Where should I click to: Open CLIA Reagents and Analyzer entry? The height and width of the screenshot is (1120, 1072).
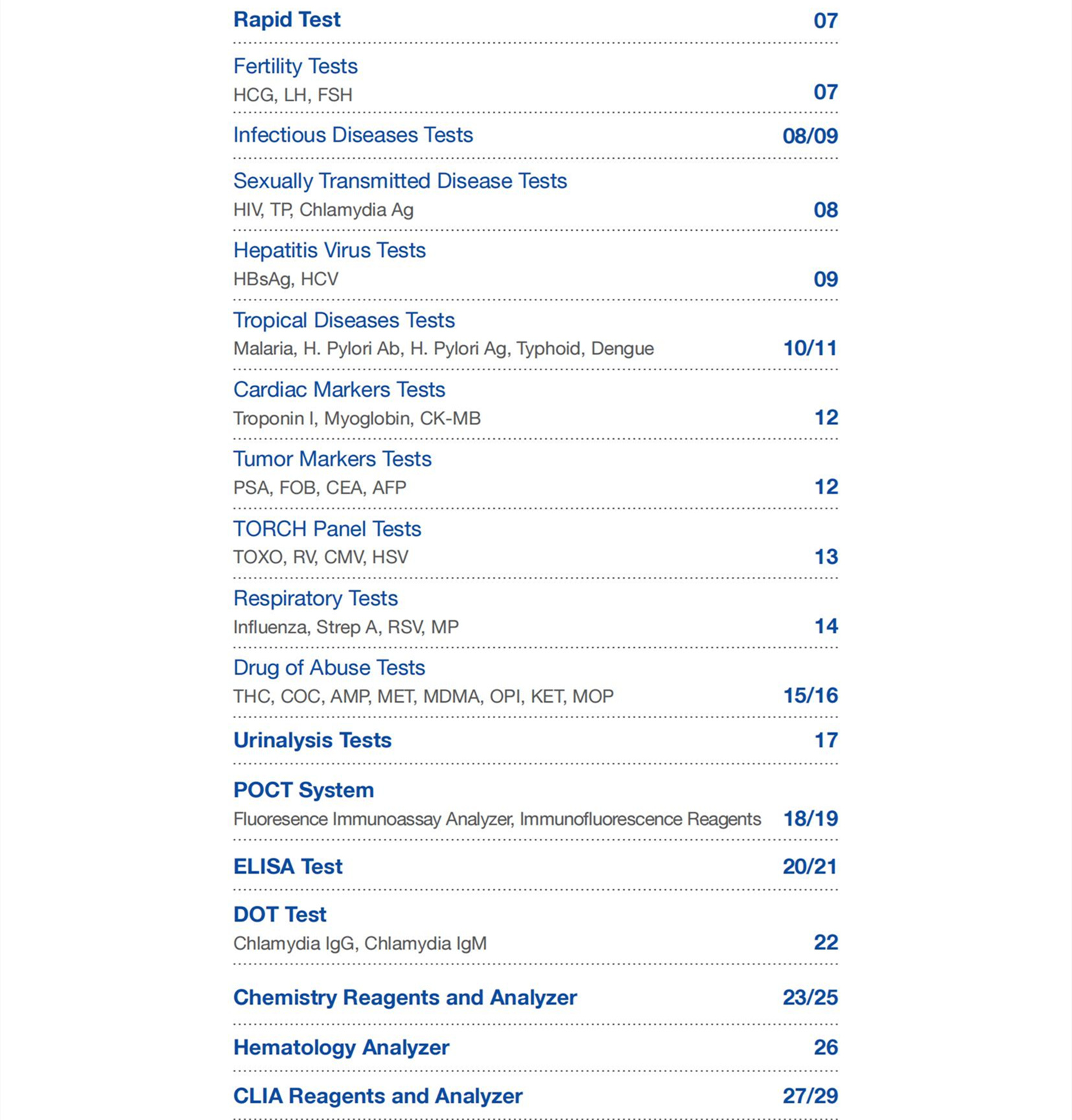[x=378, y=1096]
